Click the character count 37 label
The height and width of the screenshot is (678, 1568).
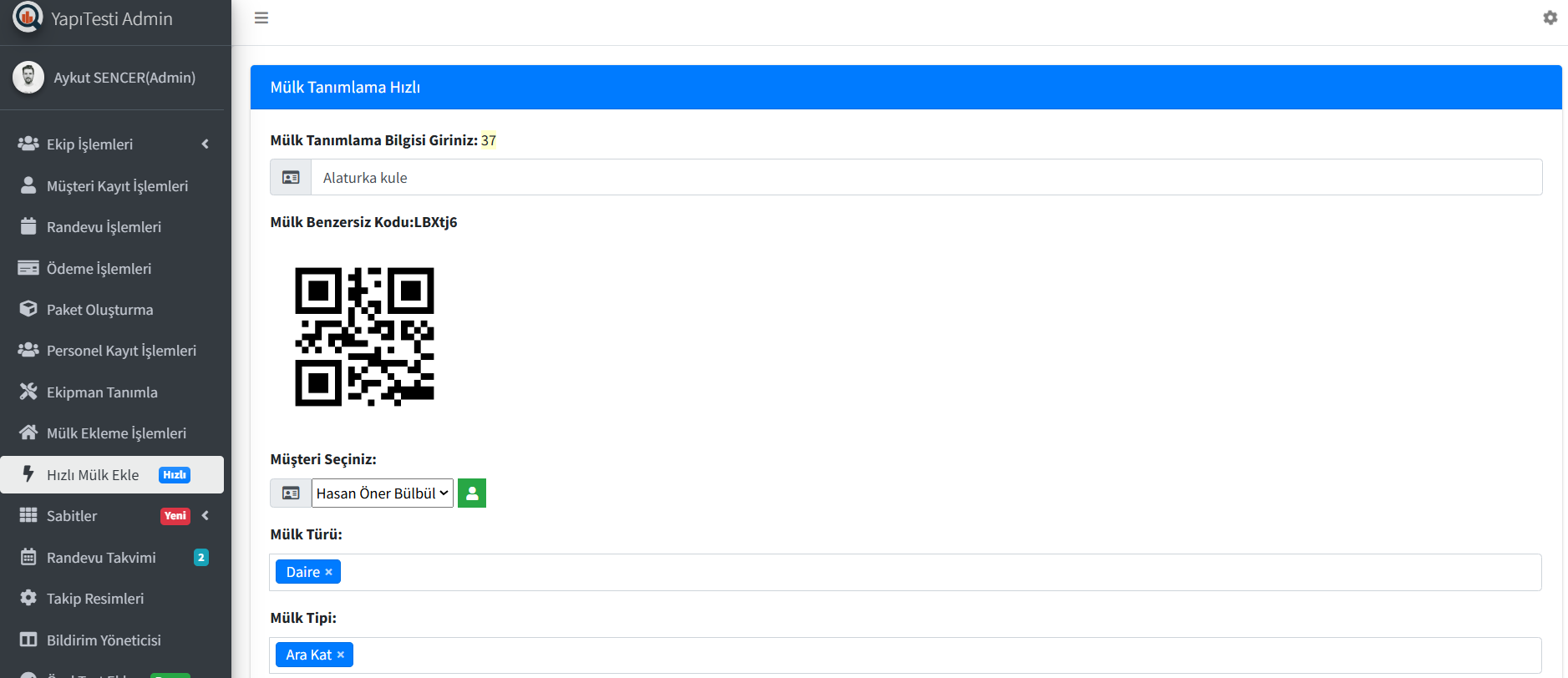point(489,140)
